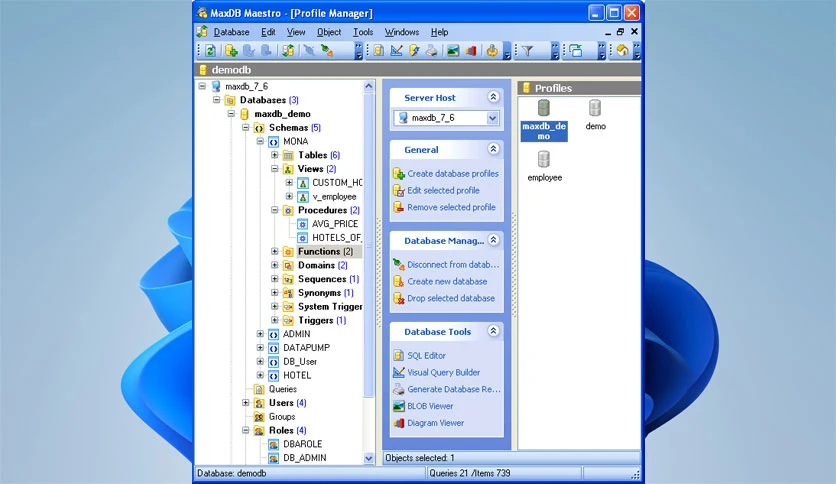Click the SQL Script editor lightning toolbar icon
Screen dimensions: 836x484
(x=414, y=51)
